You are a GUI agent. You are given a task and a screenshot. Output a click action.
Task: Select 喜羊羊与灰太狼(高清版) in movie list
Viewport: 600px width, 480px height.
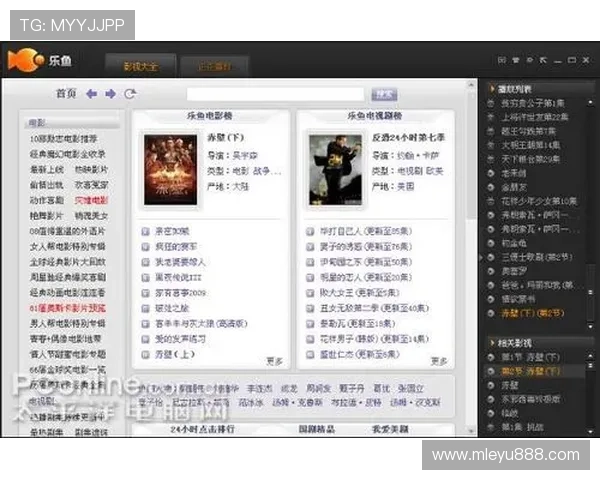(201, 324)
